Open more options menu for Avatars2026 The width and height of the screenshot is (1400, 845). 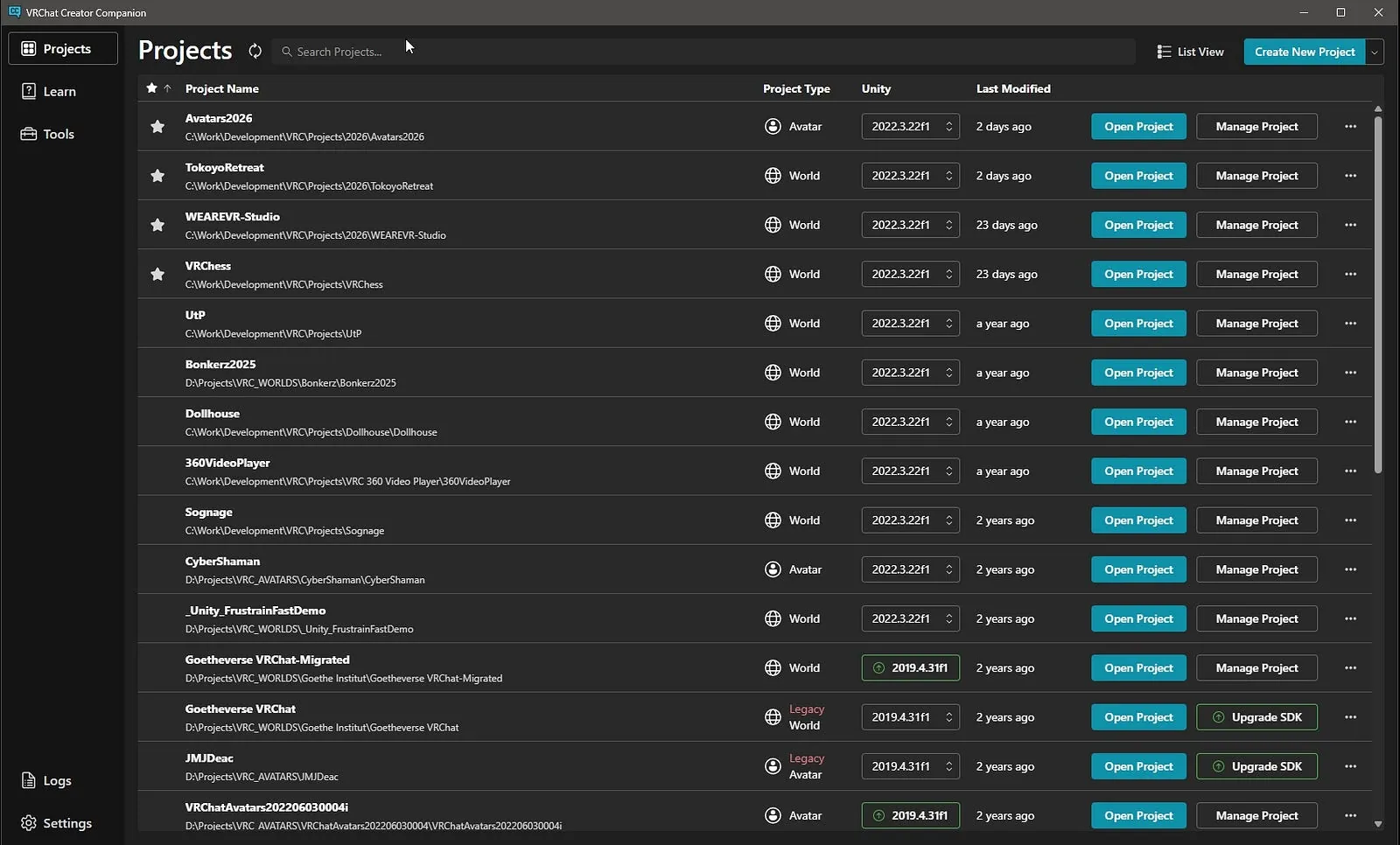click(1350, 127)
